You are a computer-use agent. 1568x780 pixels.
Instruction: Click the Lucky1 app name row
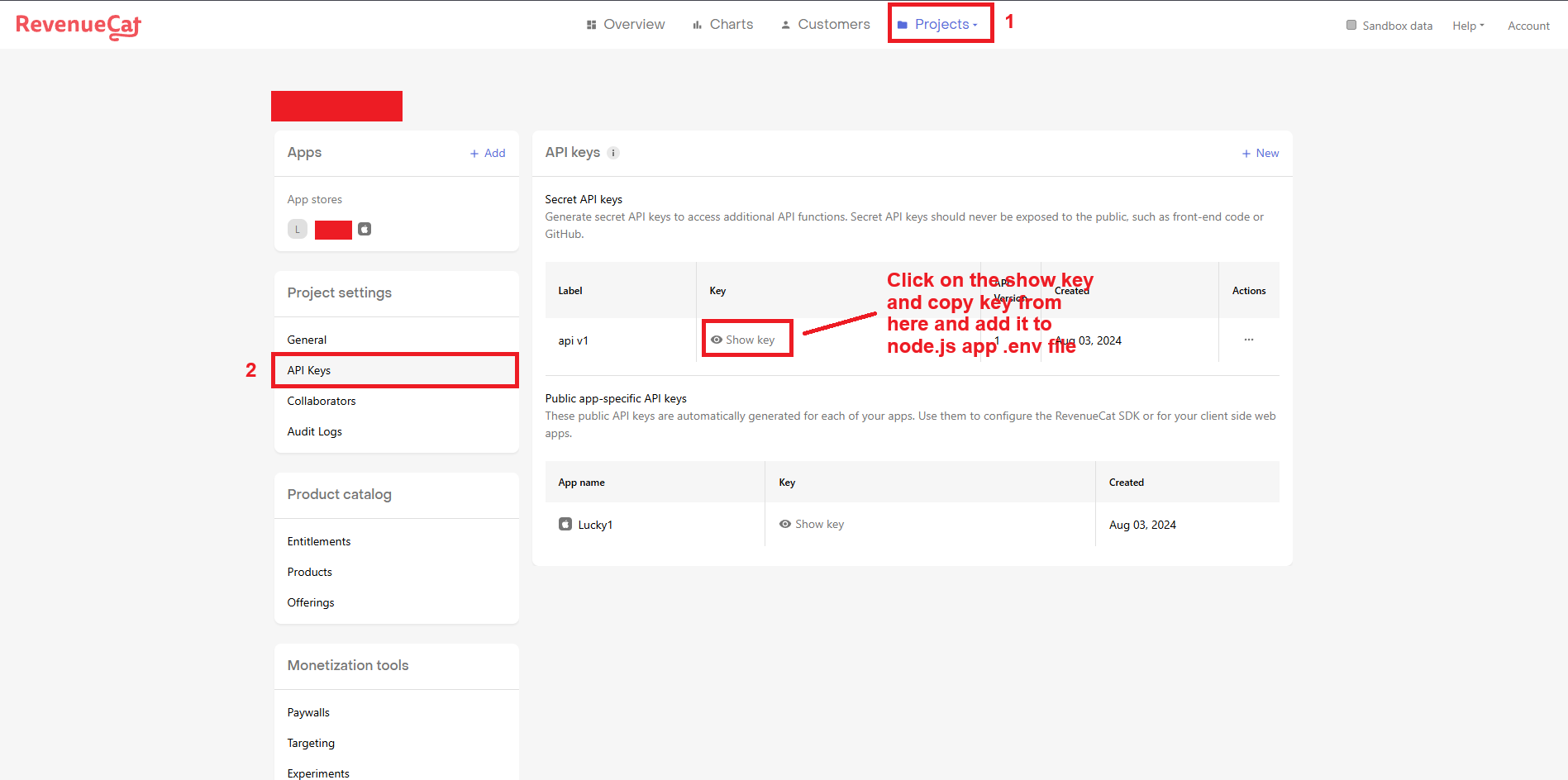595,525
